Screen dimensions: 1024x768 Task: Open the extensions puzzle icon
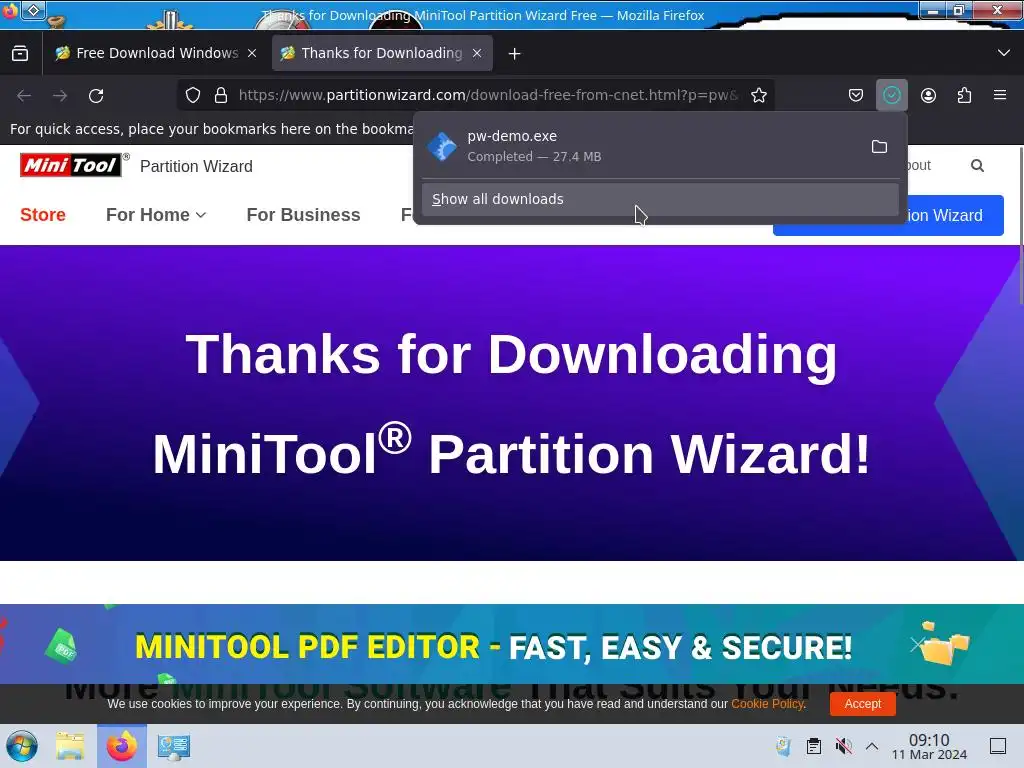pos(964,95)
